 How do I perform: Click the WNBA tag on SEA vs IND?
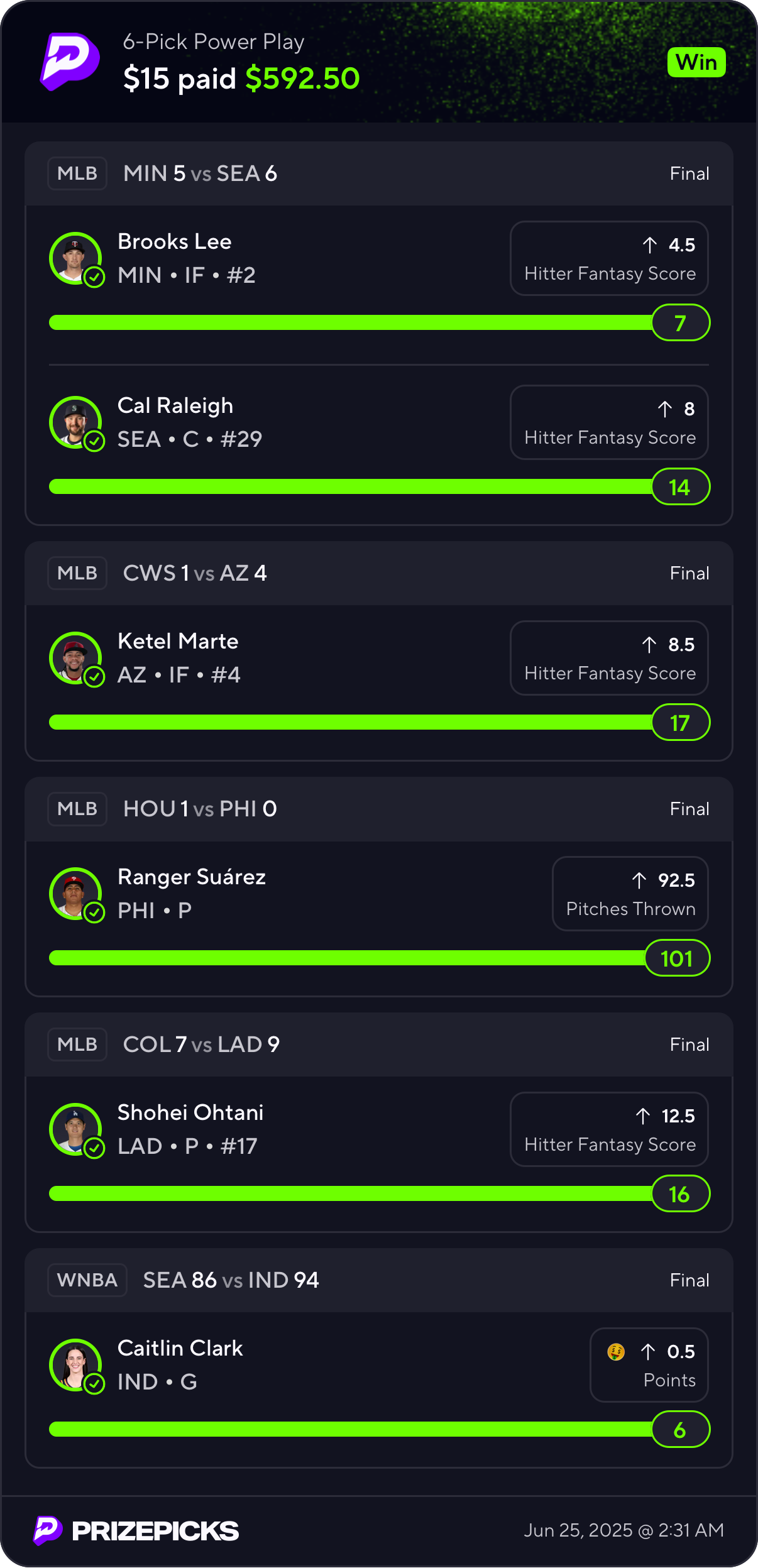[x=87, y=1280]
